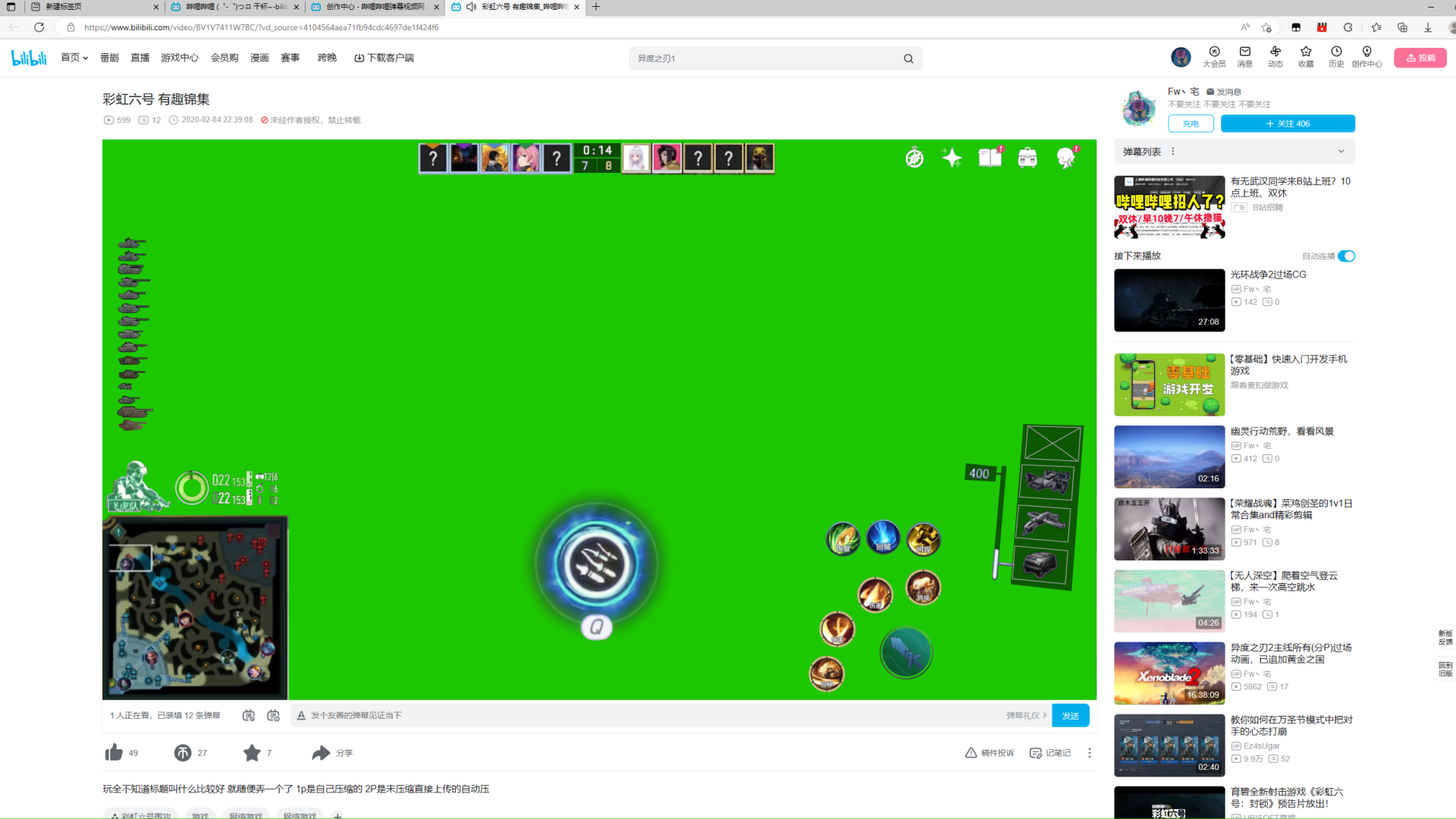
Task: Send danmaku with 发送 button
Action: [1070, 715]
